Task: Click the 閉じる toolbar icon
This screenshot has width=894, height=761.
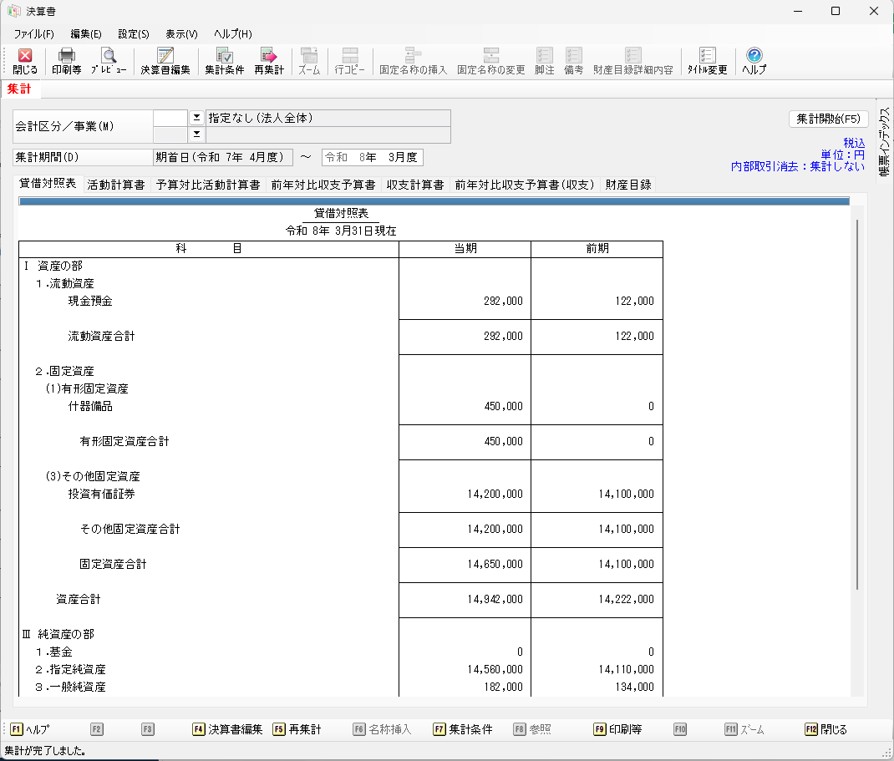Action: pos(25,61)
